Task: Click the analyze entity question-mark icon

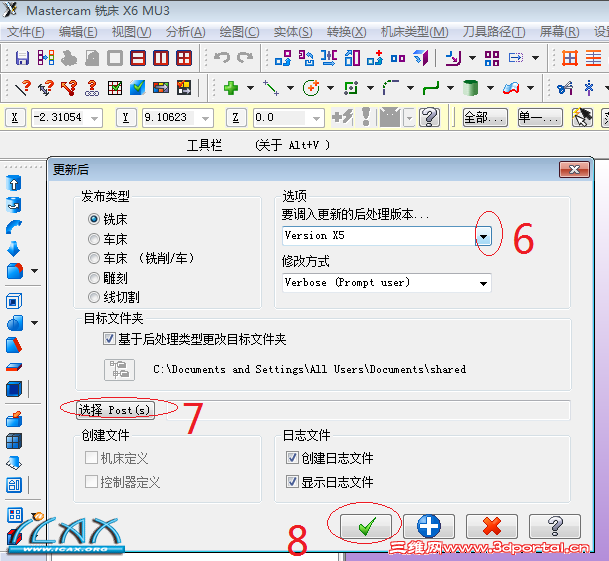Action: [23, 88]
